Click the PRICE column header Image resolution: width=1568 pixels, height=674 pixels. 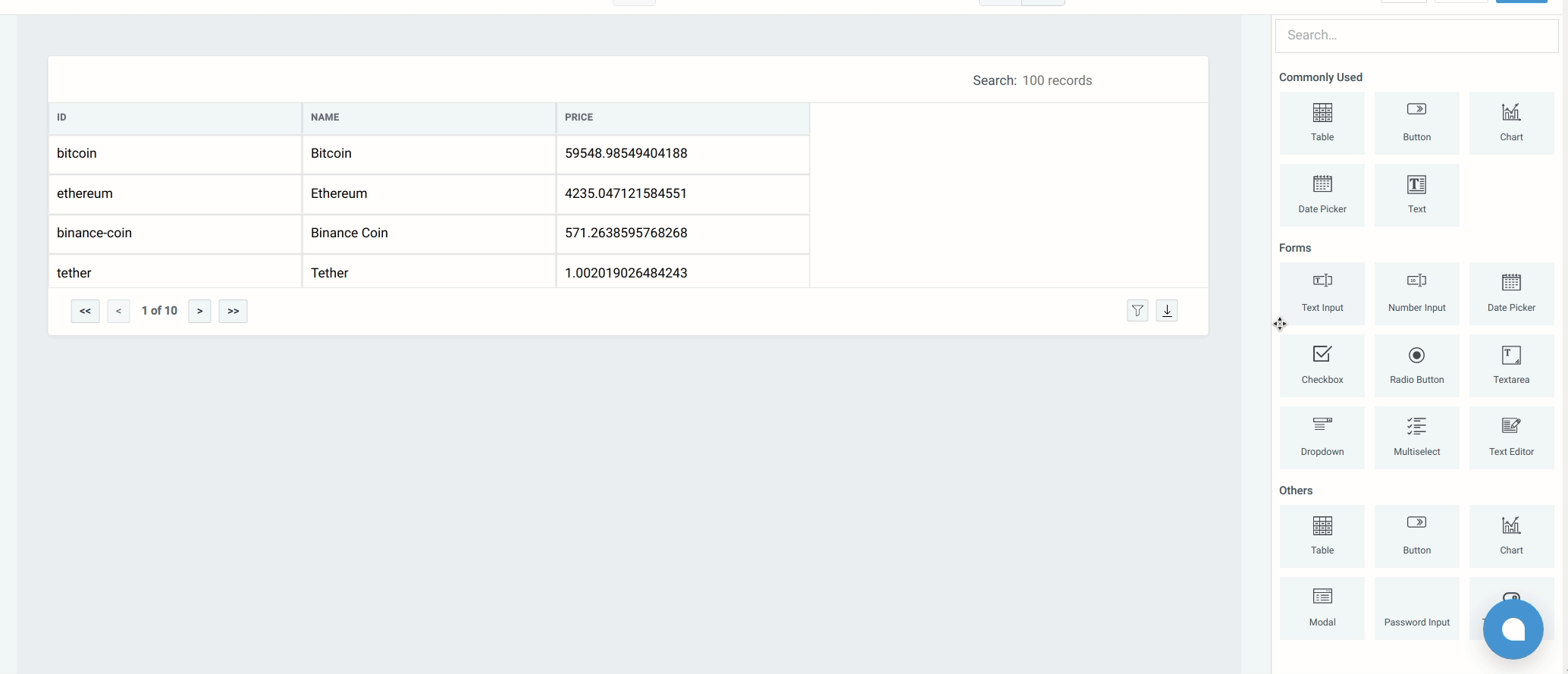pyautogui.click(x=682, y=118)
